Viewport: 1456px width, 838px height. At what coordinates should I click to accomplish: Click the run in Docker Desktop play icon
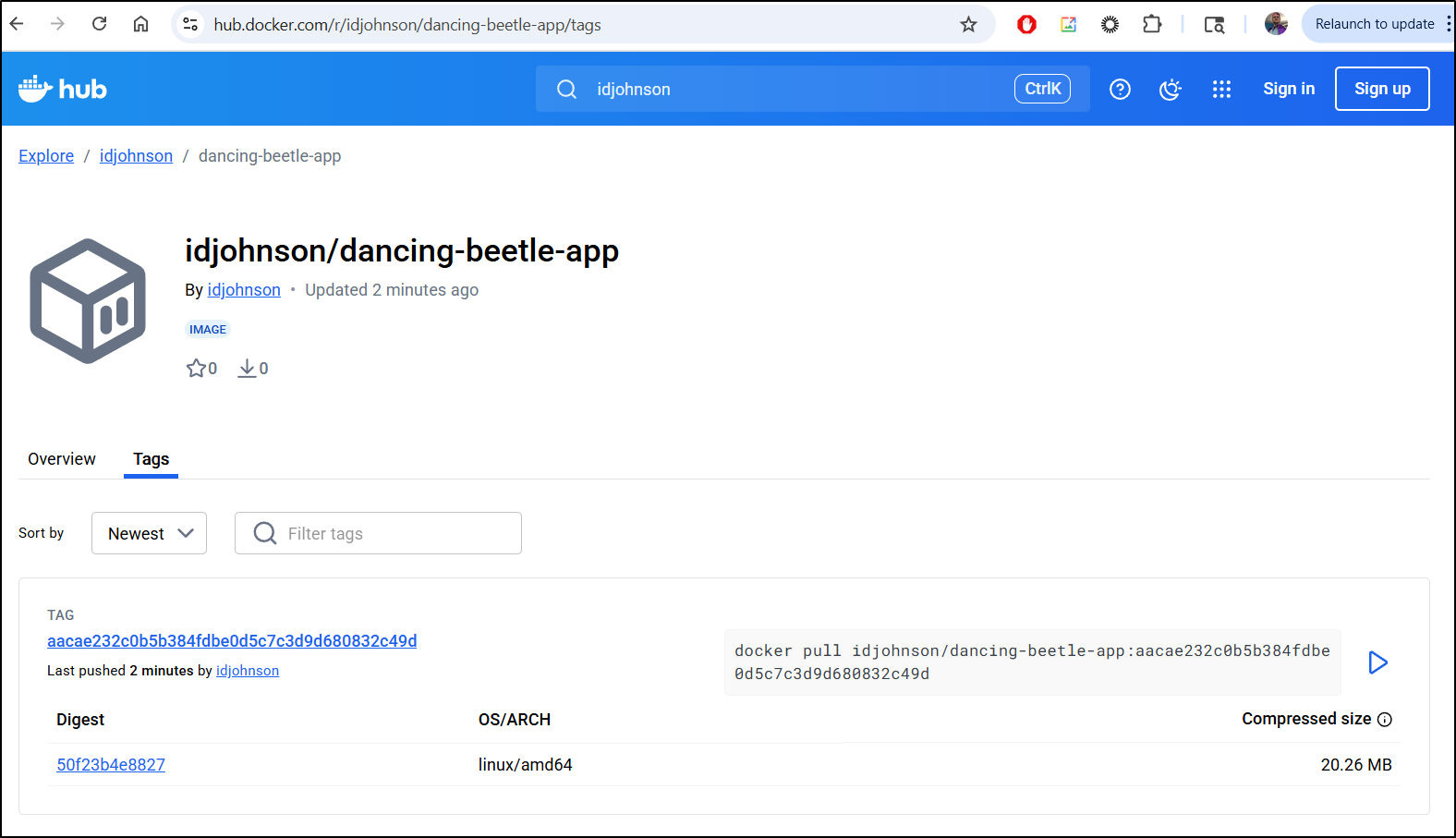point(1377,662)
